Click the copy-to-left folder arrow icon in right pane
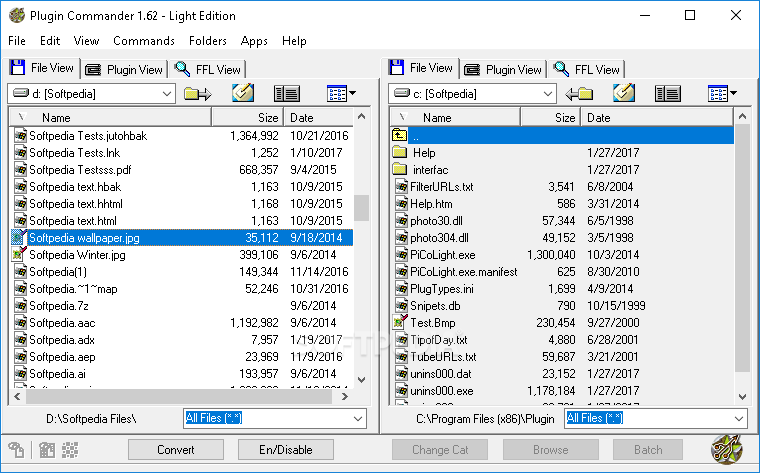 tap(579, 94)
